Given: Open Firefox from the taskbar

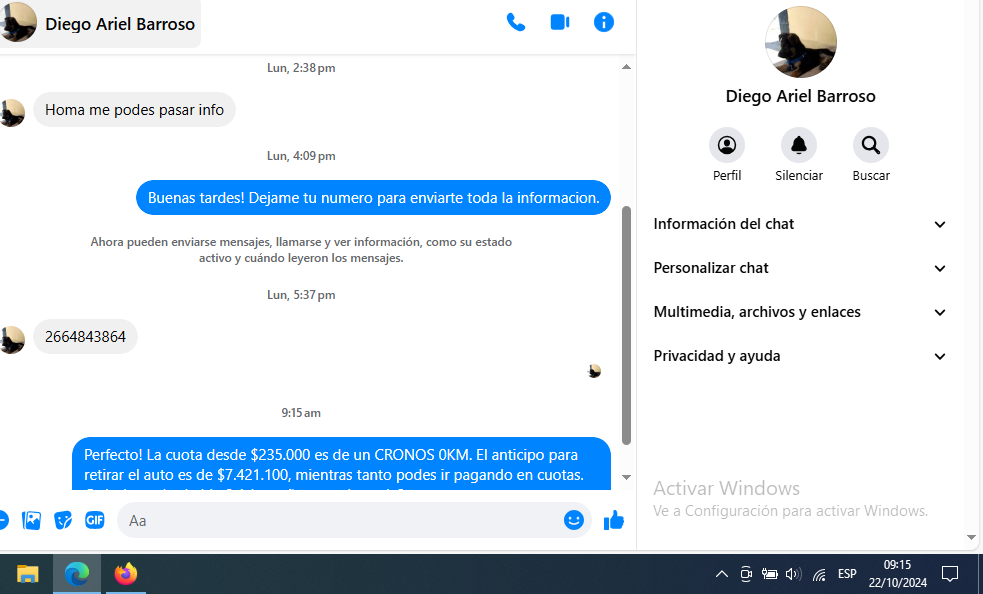Looking at the screenshot, I should pos(125,574).
